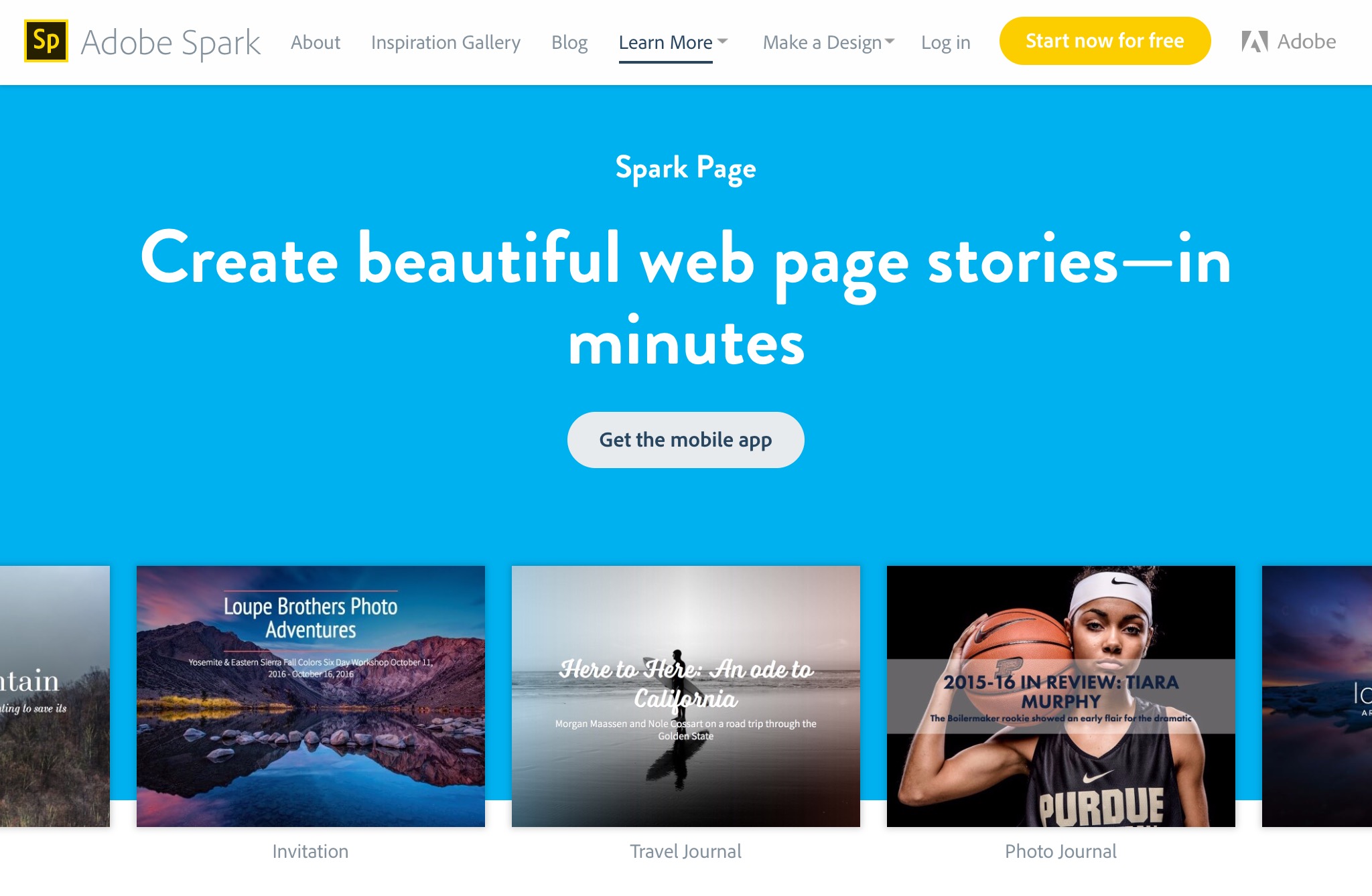The image size is (1372, 896).
Task: Click the partially visible sunset thumbnail on right
Action: coord(1317,696)
